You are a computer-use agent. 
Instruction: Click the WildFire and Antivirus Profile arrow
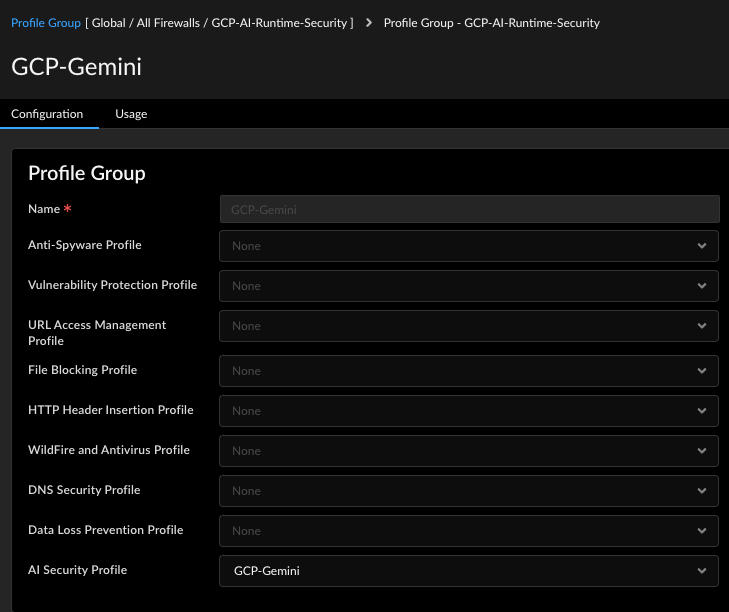702,451
